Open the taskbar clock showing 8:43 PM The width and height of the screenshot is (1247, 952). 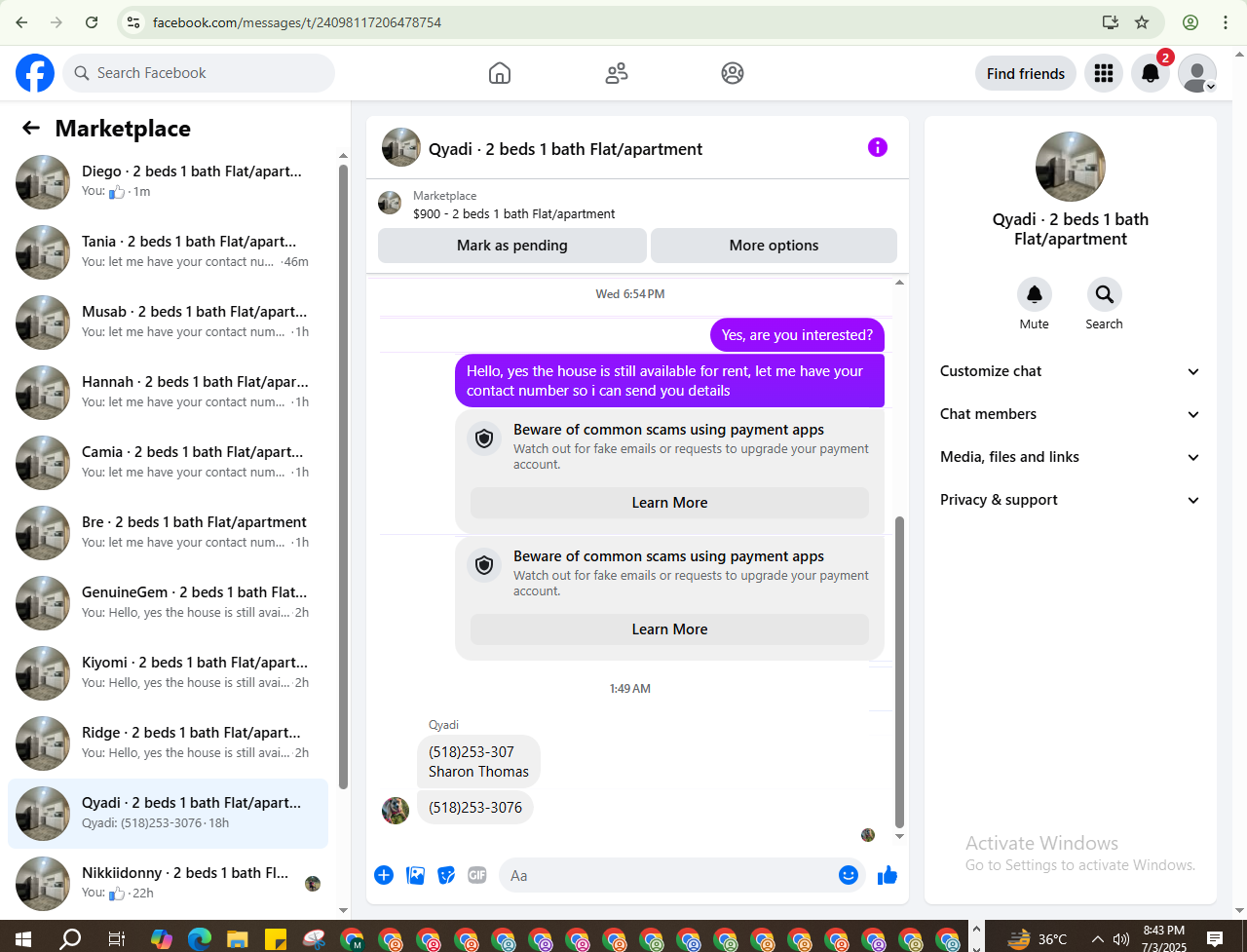[1164, 939]
